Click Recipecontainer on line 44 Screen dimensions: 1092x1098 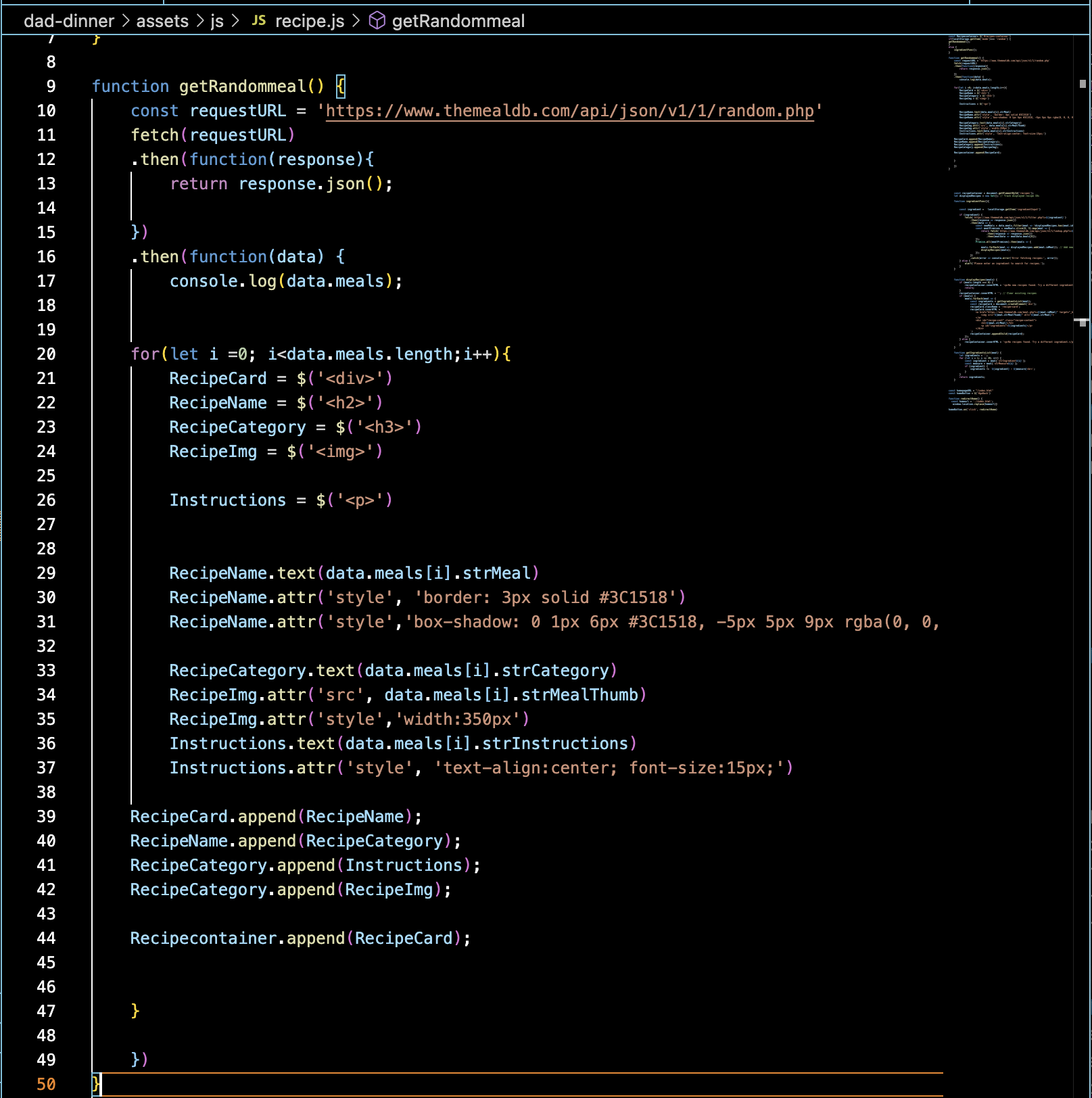pos(203,938)
